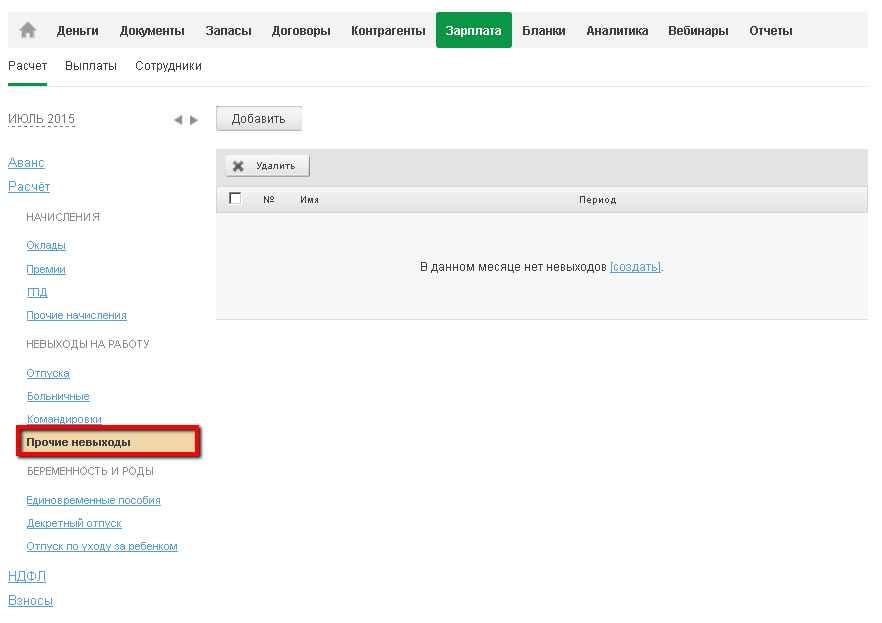The width and height of the screenshot is (882, 623).
Task: Open the НДФЛ link
Action: tap(27, 576)
